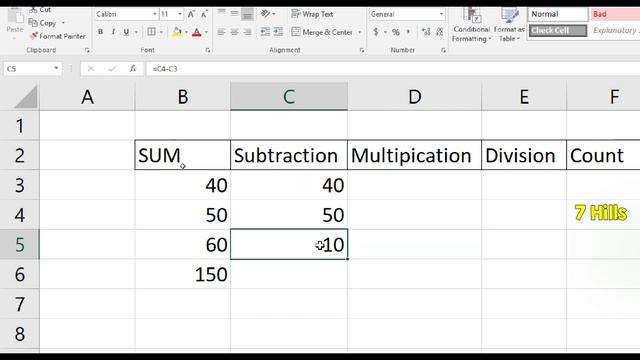This screenshot has width=640, height=360.
Task: Expand the Borders dropdown arrow
Action: pos(161,32)
